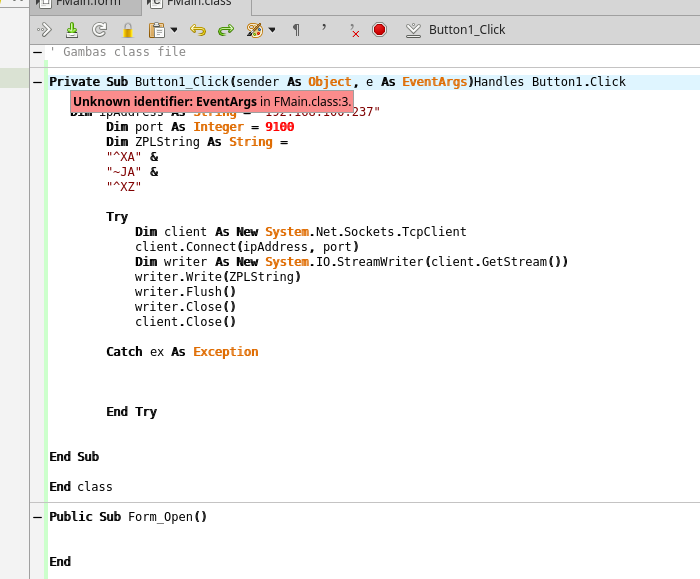The height and width of the screenshot is (579, 700).
Task: Open the Paste dropdown arrow
Action: point(174,30)
